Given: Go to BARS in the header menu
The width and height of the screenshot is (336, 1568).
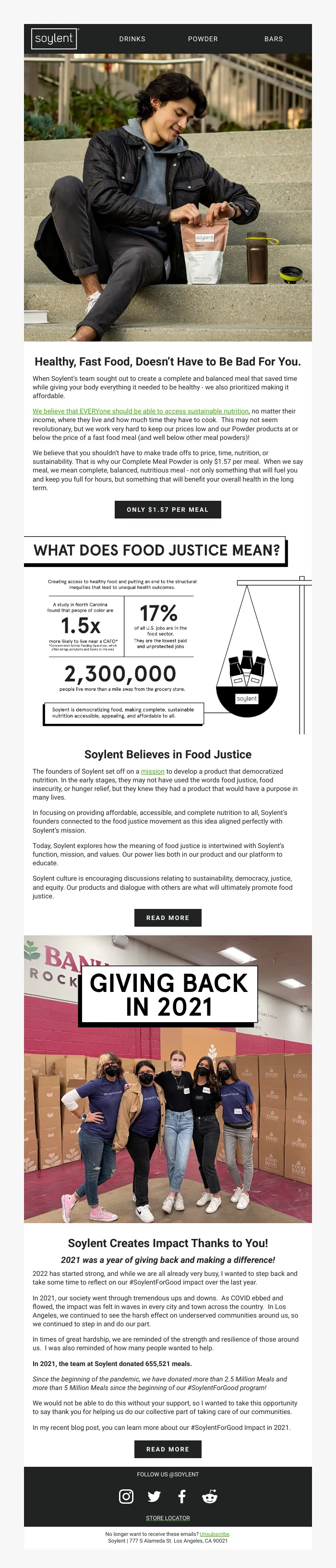Looking at the screenshot, I should tap(273, 39).
